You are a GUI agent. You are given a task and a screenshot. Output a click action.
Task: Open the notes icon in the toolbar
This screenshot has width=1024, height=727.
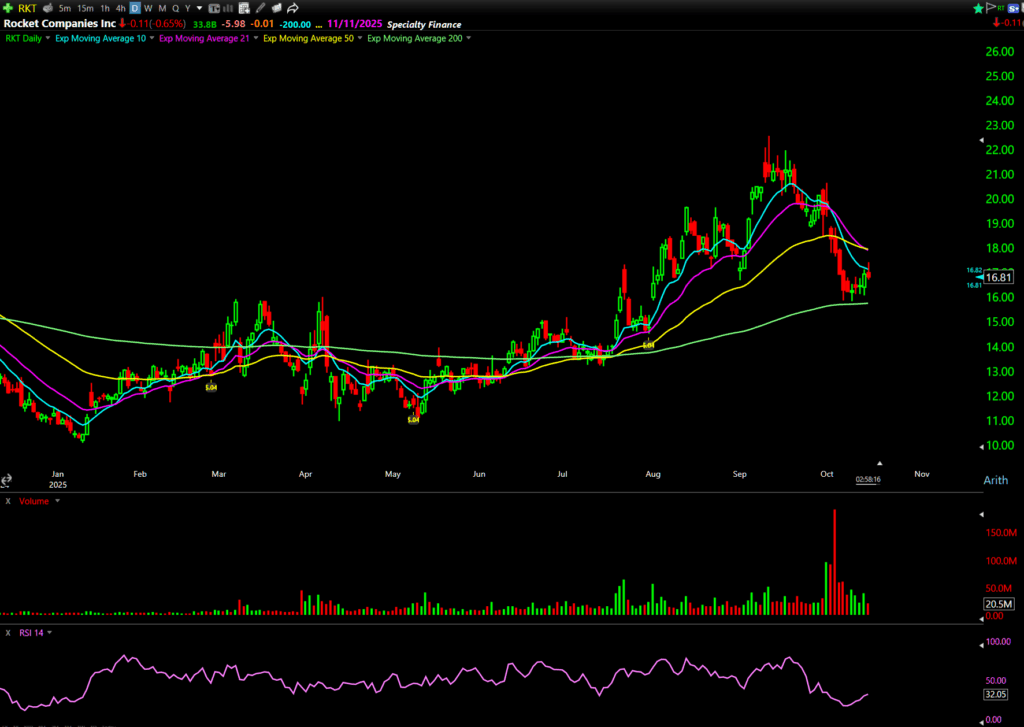245,8
